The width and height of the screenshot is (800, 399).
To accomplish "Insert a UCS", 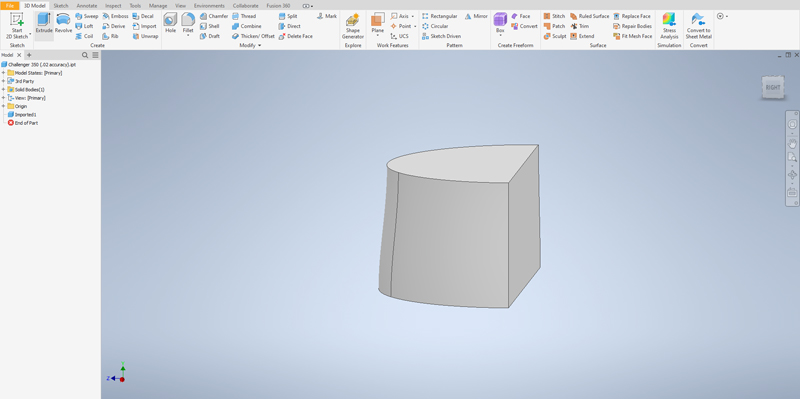I will pos(399,36).
